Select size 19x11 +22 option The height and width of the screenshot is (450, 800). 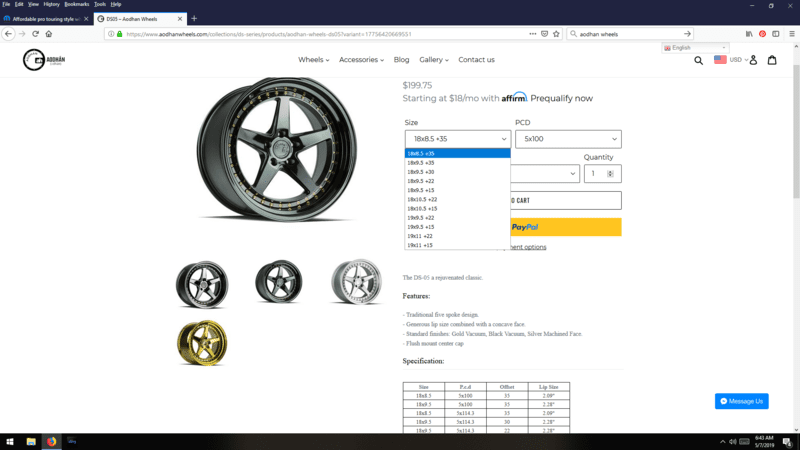click(x=457, y=236)
